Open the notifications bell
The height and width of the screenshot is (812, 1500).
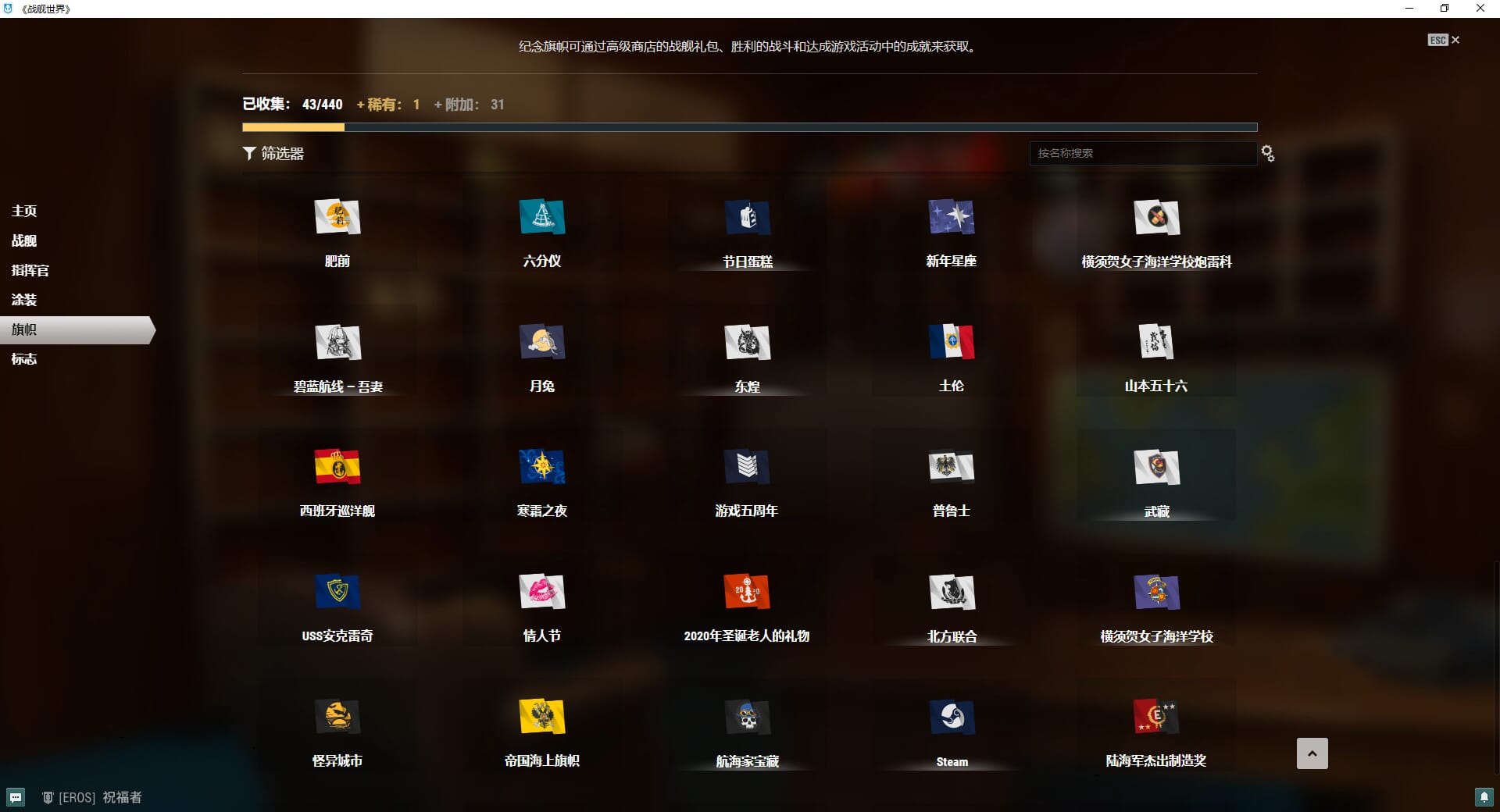tap(1483, 797)
